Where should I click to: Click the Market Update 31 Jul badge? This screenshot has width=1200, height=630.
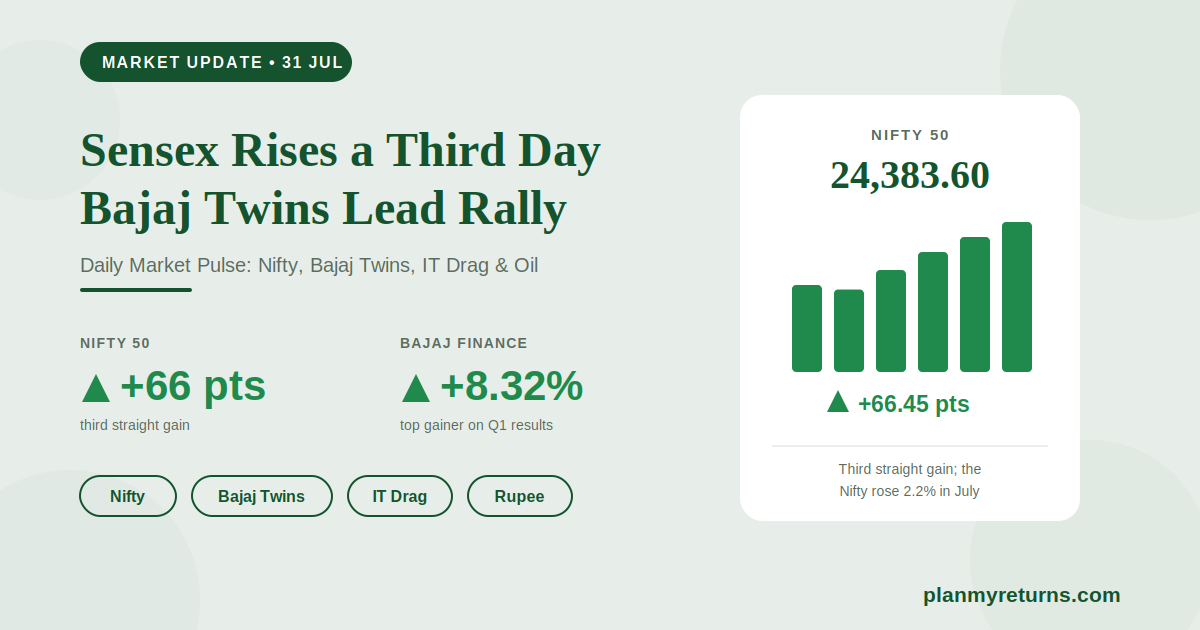point(216,62)
